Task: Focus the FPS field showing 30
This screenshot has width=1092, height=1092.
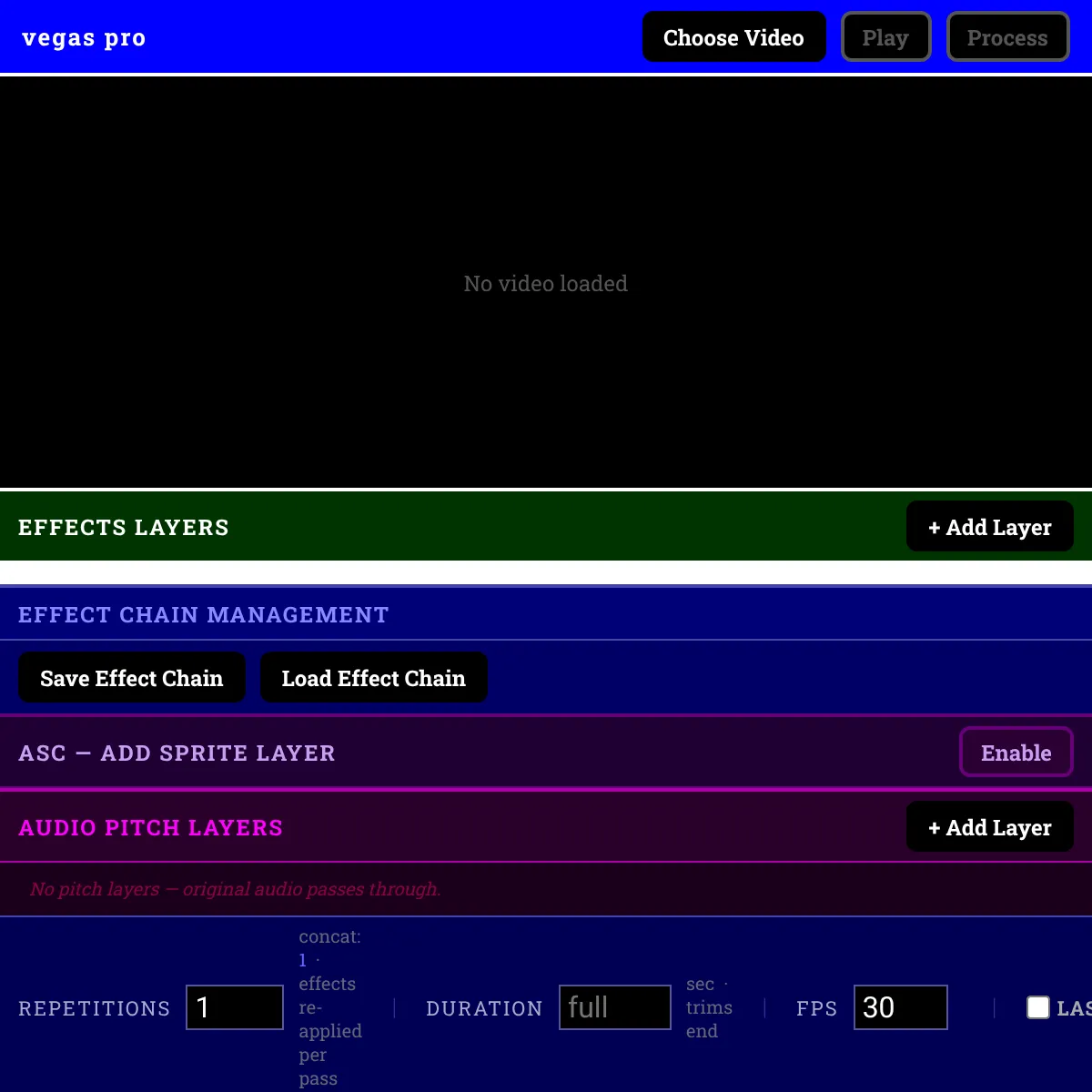Action: [901, 1007]
